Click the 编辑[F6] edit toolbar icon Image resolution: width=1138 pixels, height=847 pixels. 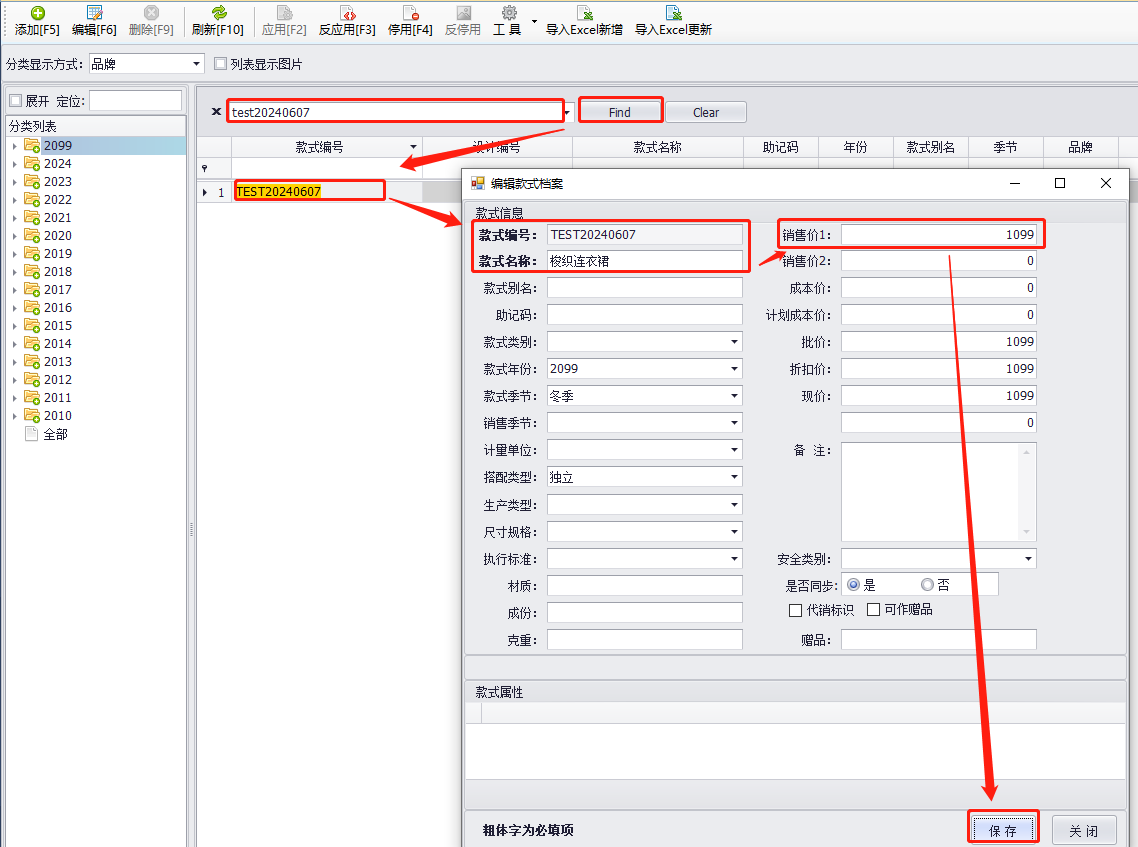(94, 13)
